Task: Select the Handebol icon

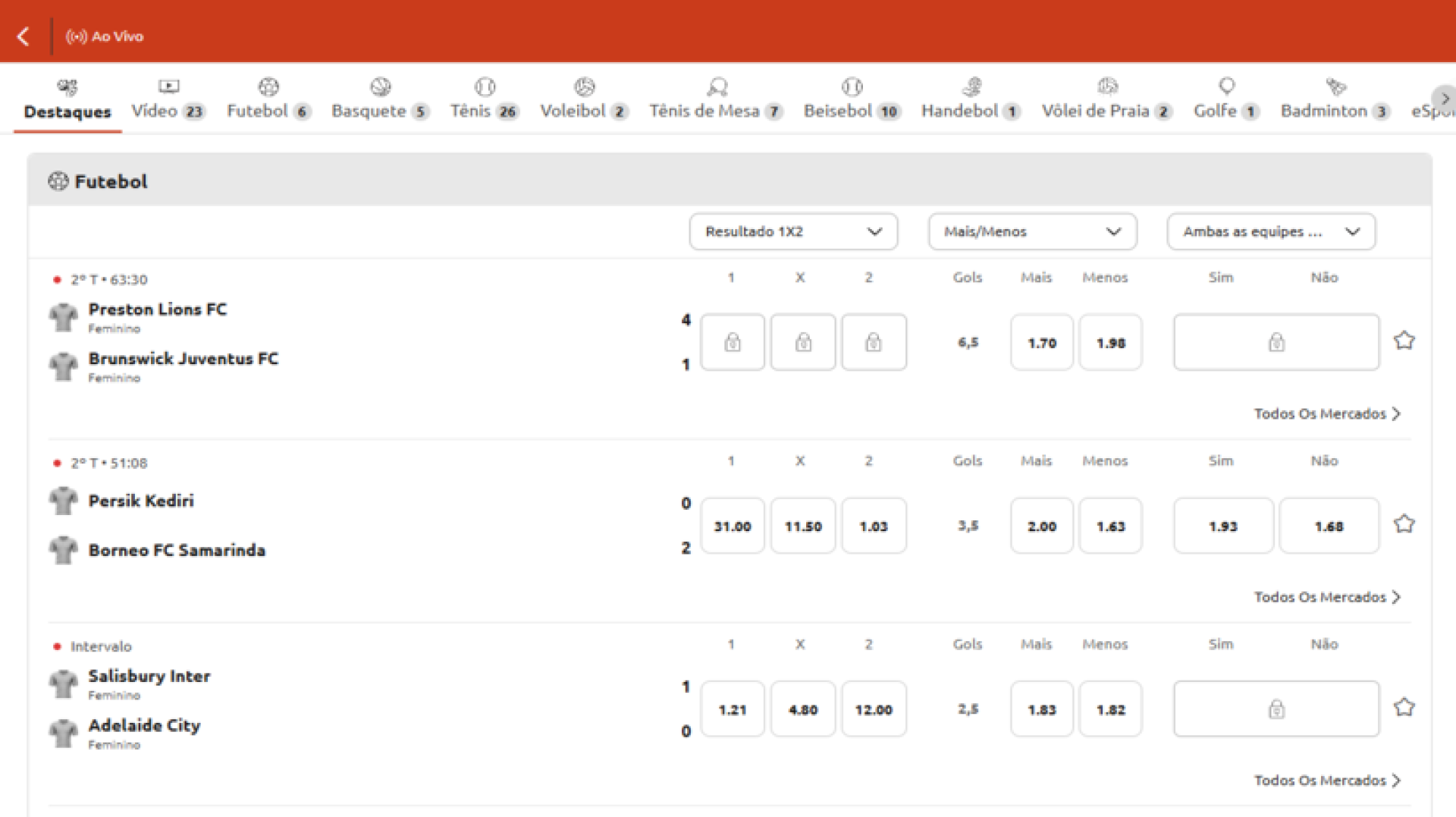Action: coord(971,86)
